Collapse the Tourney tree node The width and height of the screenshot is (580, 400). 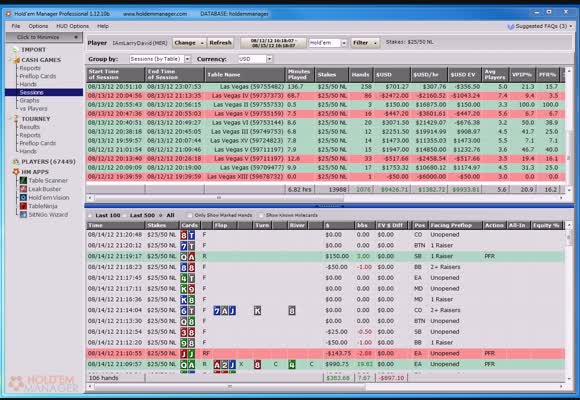coord(10,119)
